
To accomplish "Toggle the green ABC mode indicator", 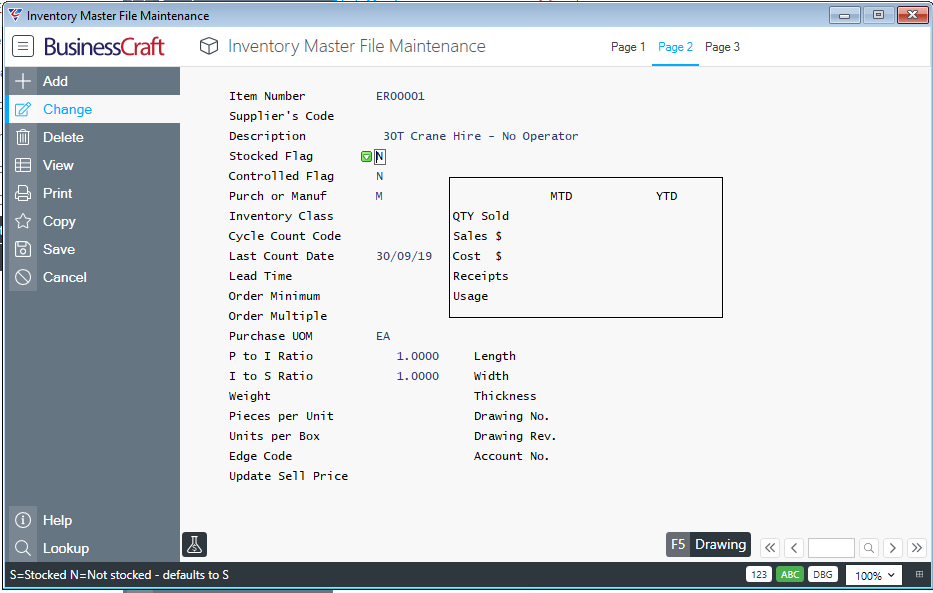I will [x=790, y=575].
